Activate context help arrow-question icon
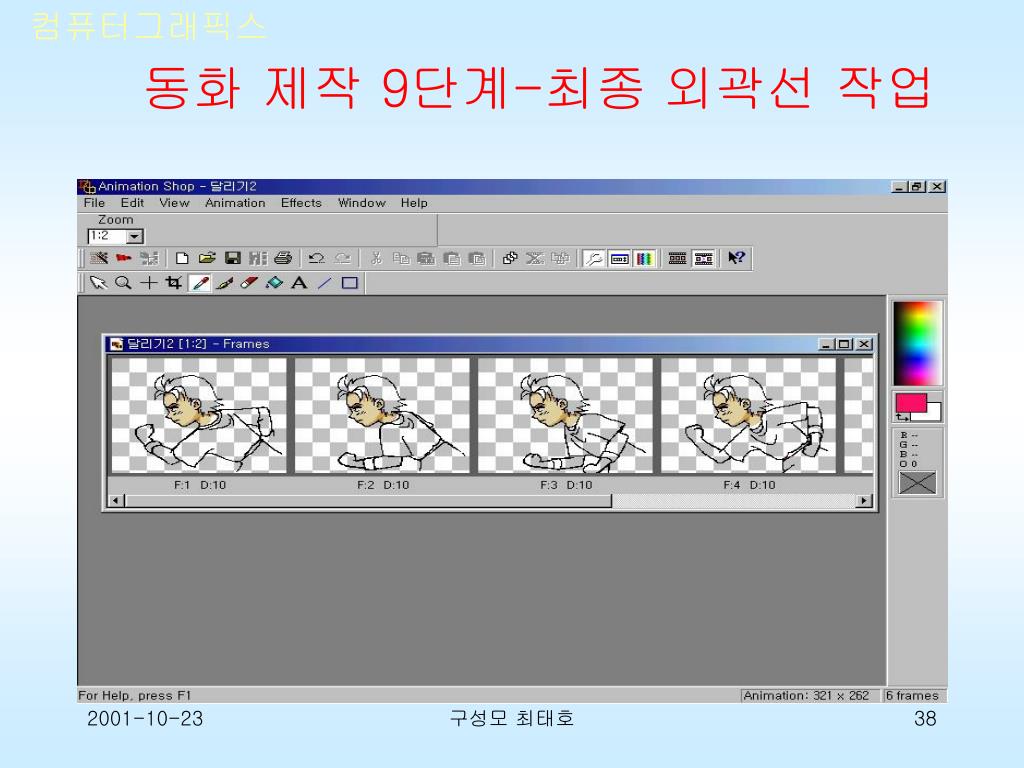Viewport: 1024px width, 768px height. tap(736, 259)
